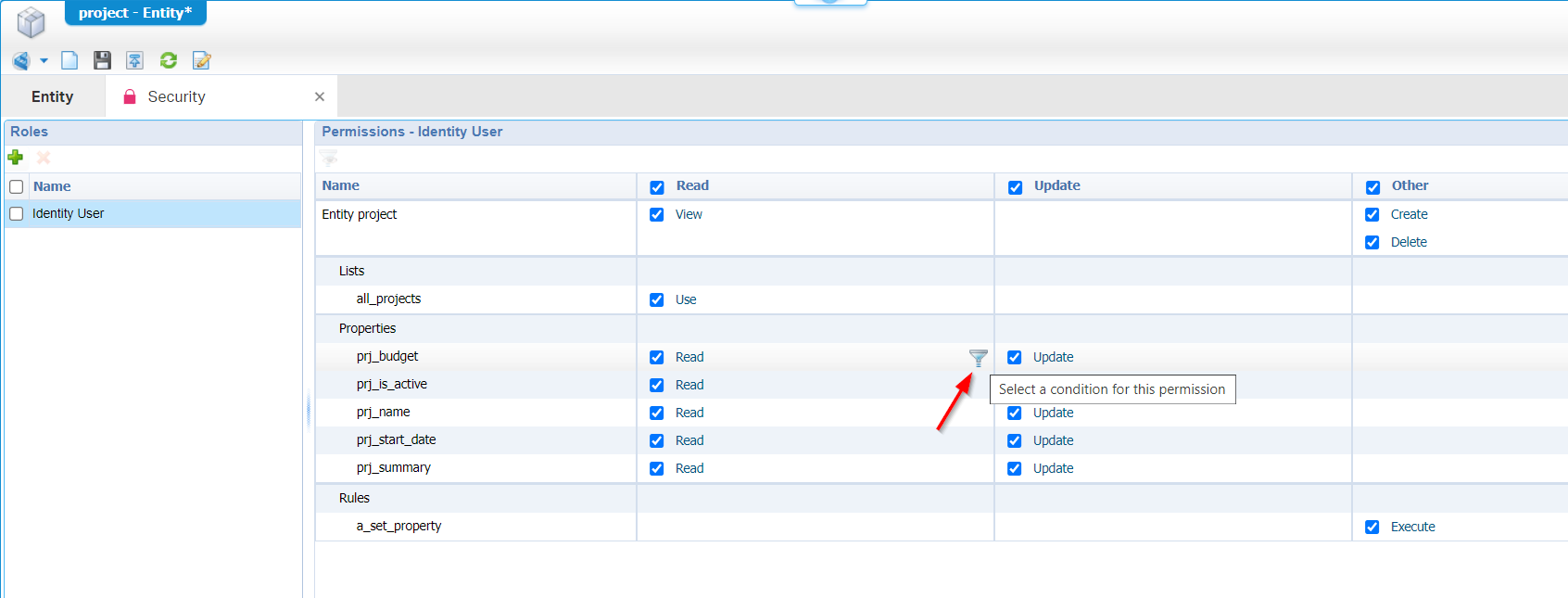
Task: Refresh using the green arrows icon
Action: pos(168,61)
